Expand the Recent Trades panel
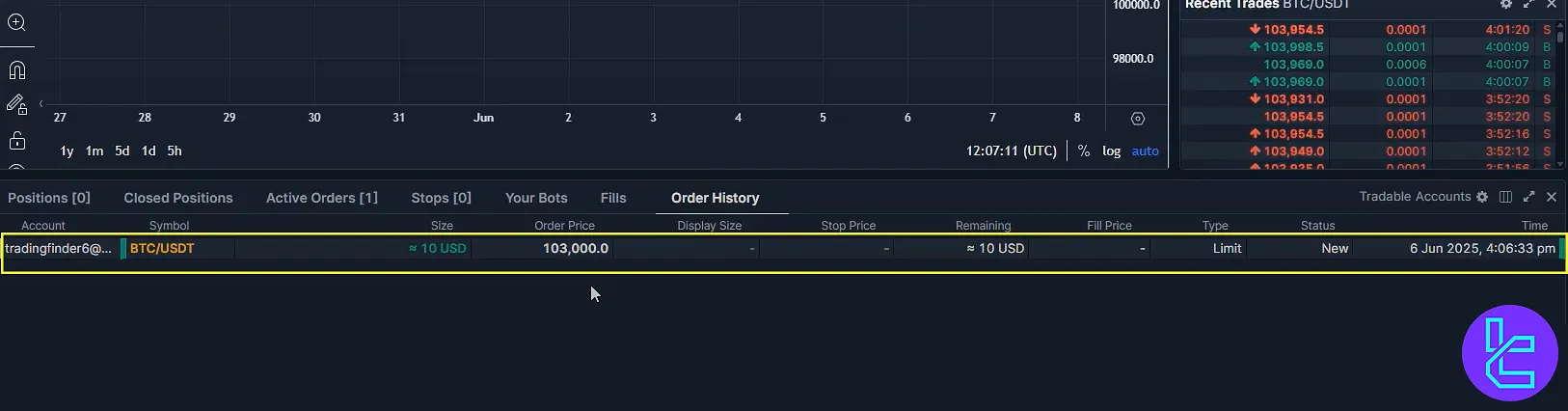The image size is (1568, 411). pos(1529,5)
